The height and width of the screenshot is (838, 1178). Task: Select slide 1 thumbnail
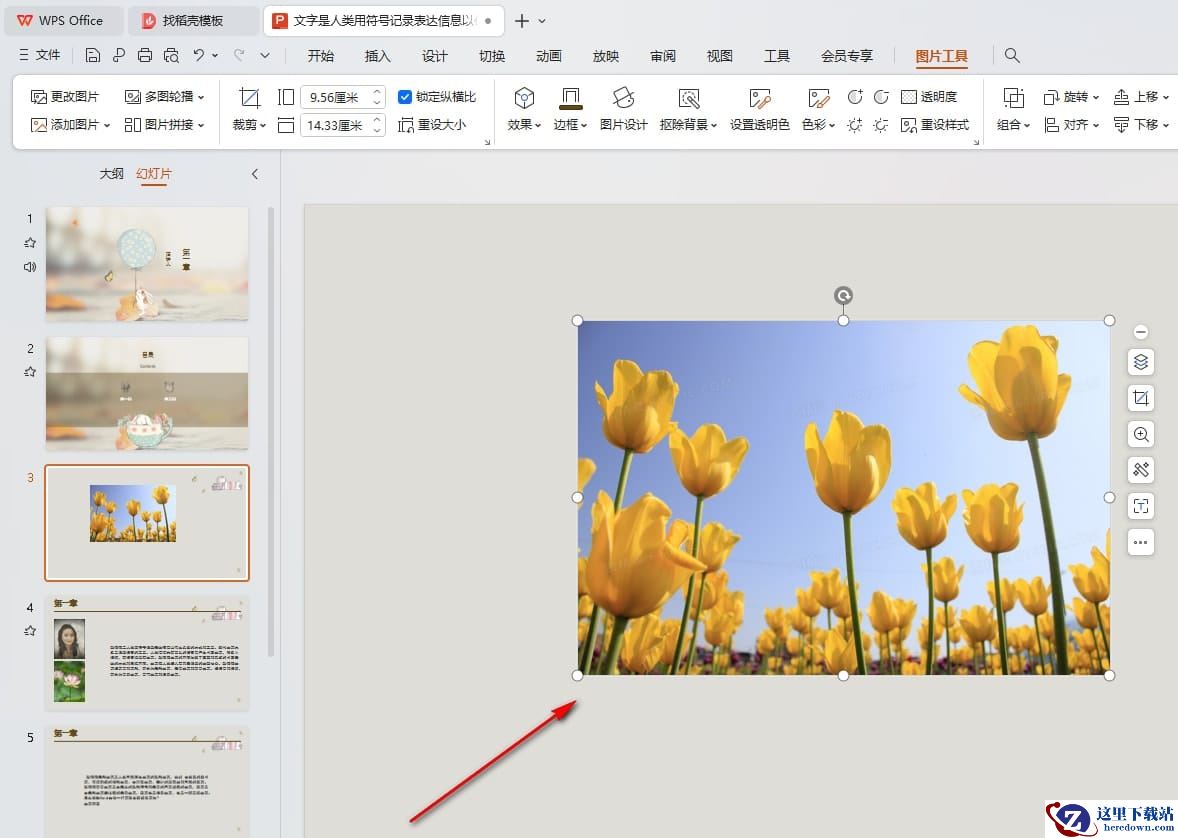(x=147, y=265)
